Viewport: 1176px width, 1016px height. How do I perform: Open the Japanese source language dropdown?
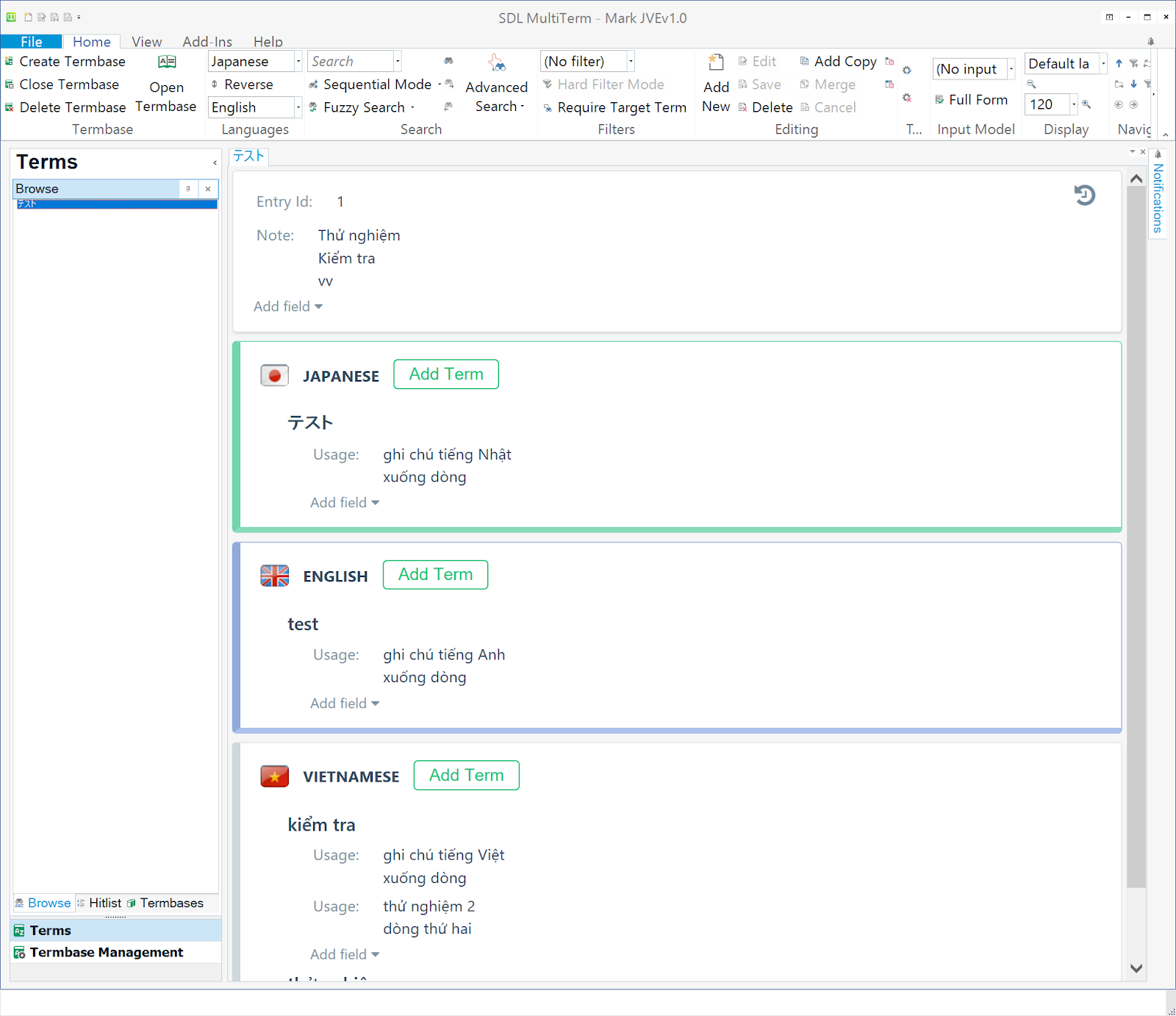point(298,62)
